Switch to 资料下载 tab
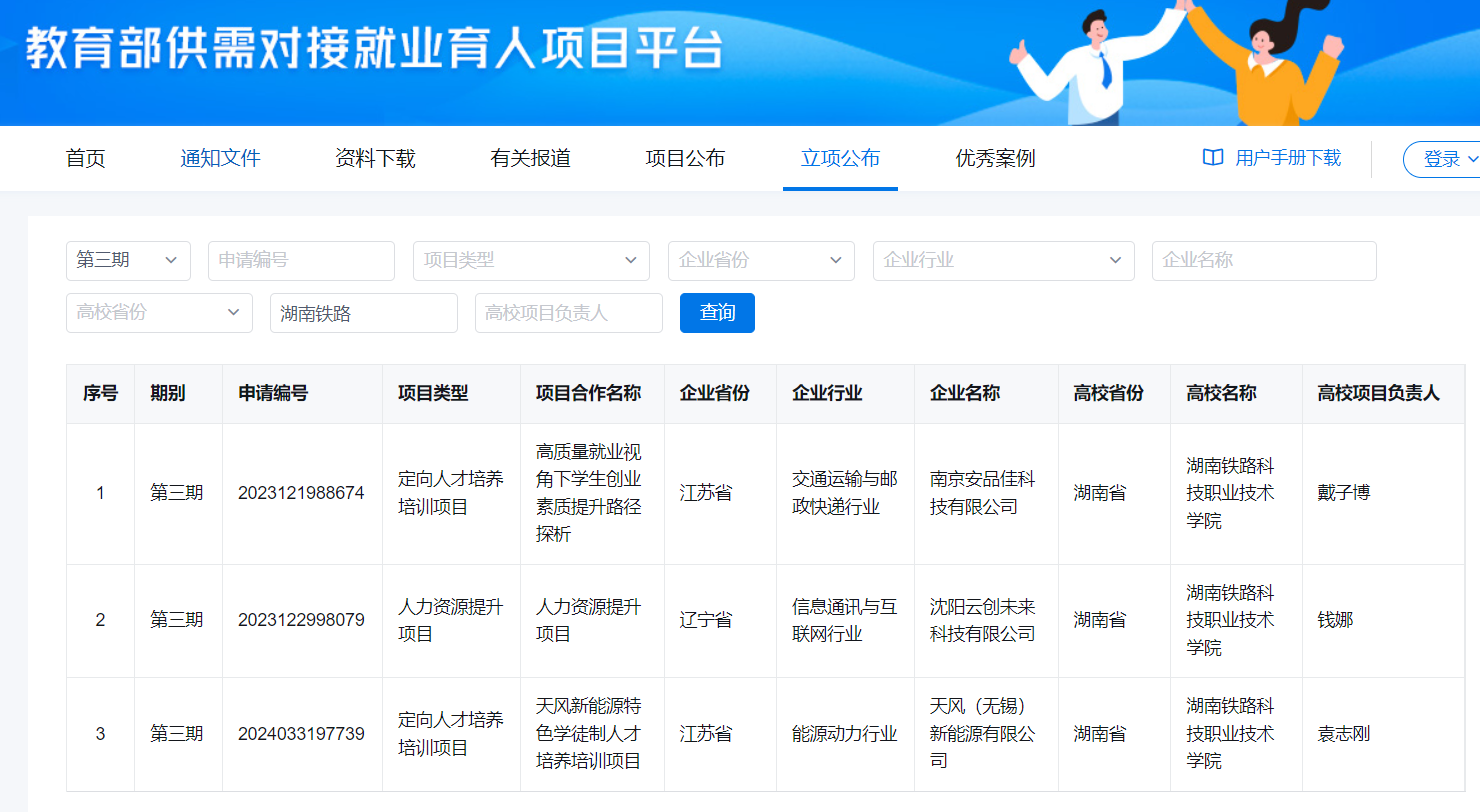The image size is (1480, 812). [x=375, y=158]
